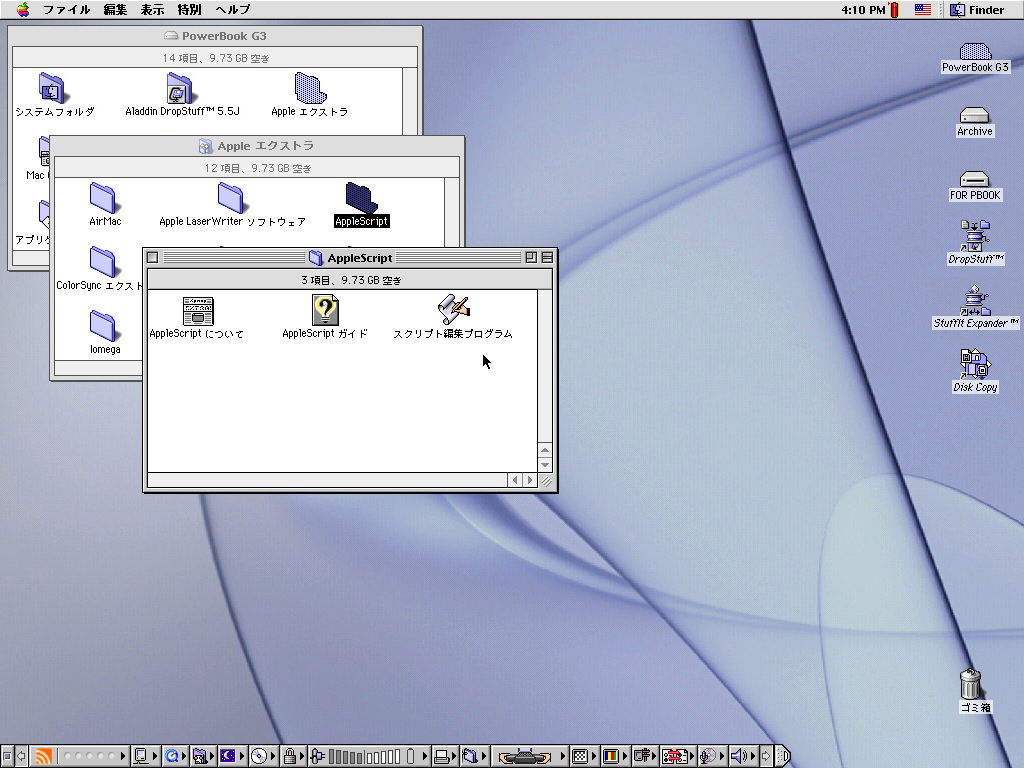Open popup arrow beside the color bars monitor icon
The height and width of the screenshot is (768, 1024).
click(x=624, y=756)
